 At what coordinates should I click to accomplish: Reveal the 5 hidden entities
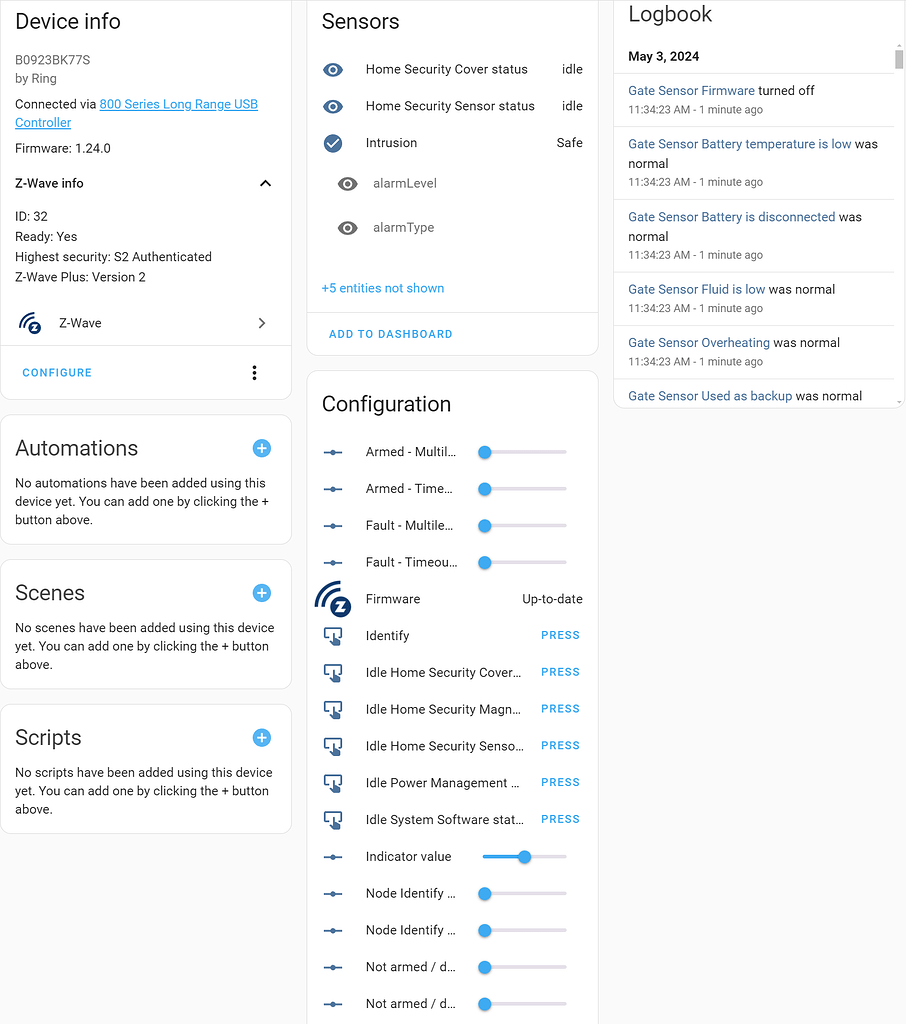(383, 287)
